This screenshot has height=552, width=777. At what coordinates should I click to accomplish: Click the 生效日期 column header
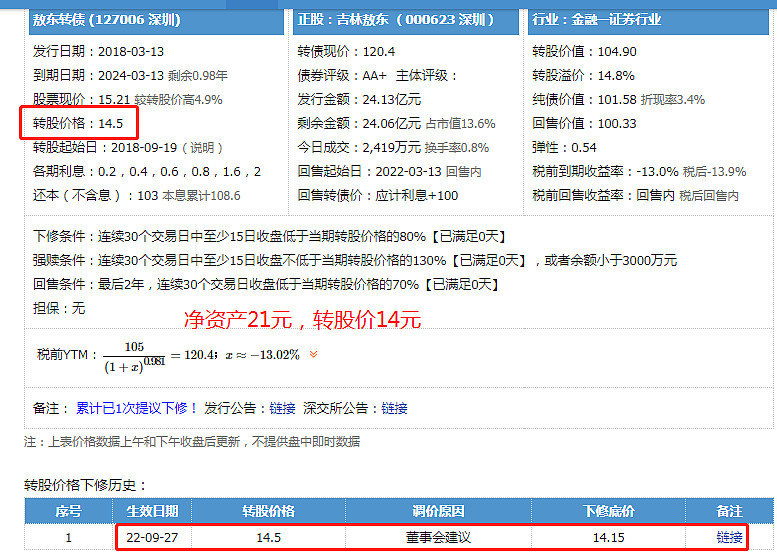(x=152, y=511)
